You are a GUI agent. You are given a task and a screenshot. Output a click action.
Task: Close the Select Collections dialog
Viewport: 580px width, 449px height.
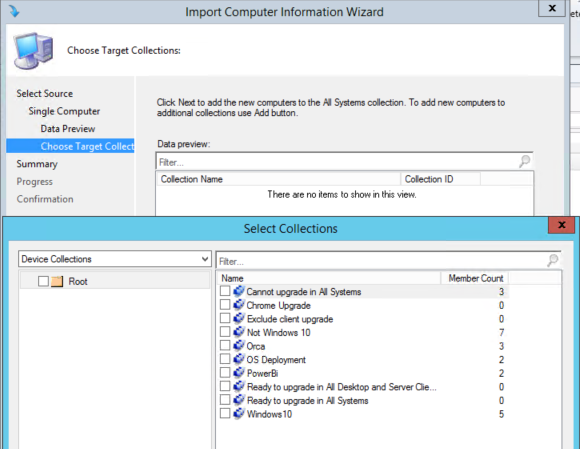562,225
